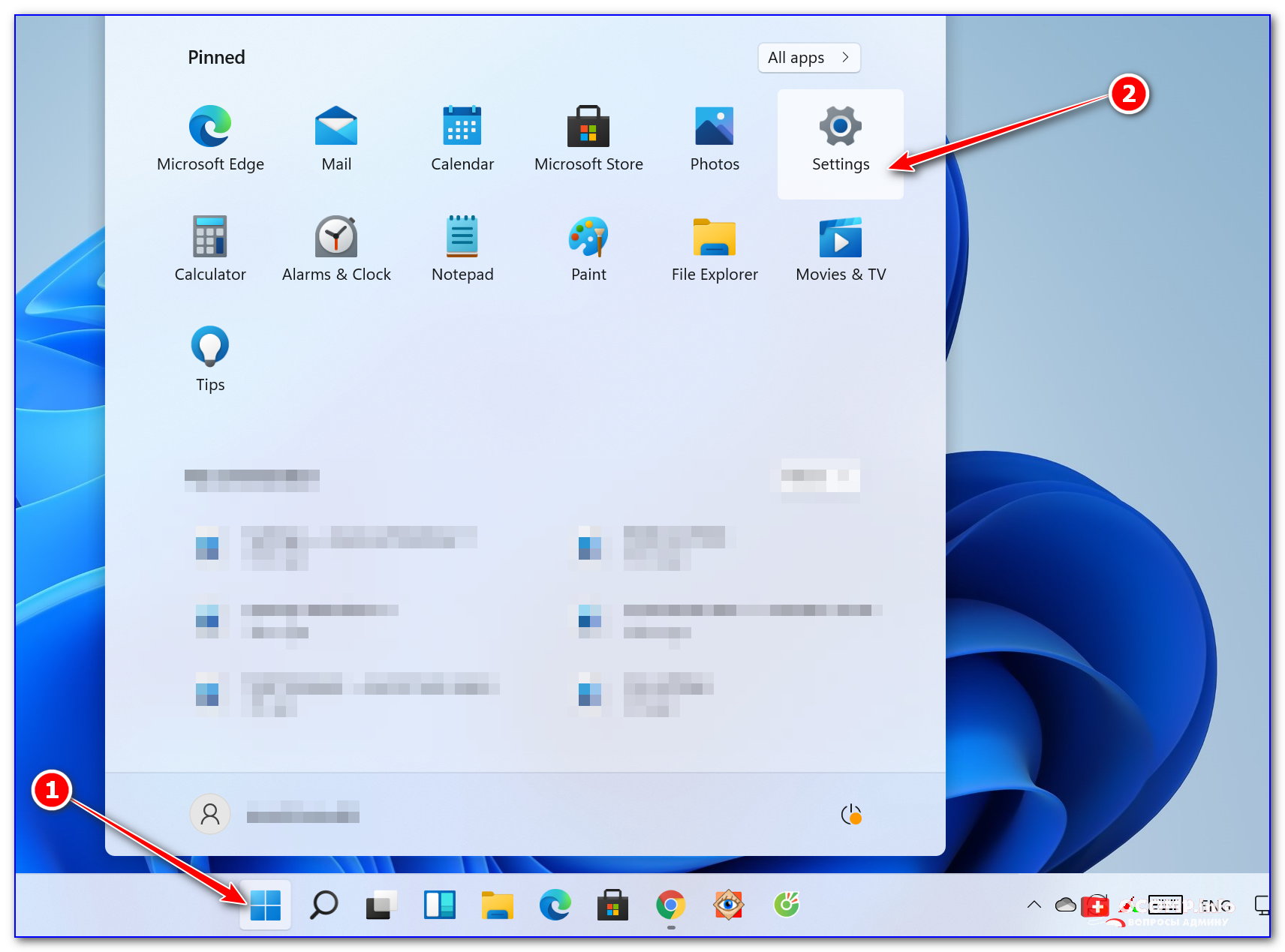Launch Movies & TV
The width and height of the screenshot is (1285, 952).
[841, 251]
